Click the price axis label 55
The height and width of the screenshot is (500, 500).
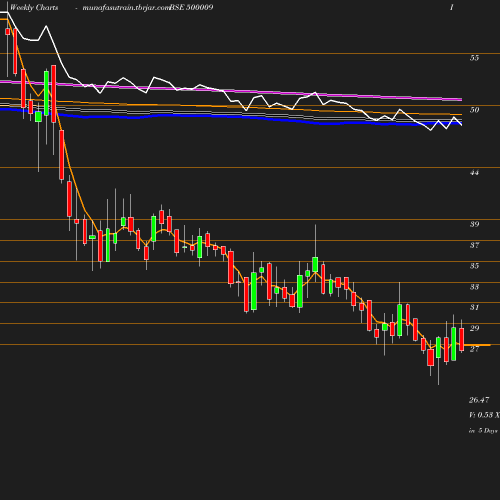pyautogui.click(x=474, y=58)
